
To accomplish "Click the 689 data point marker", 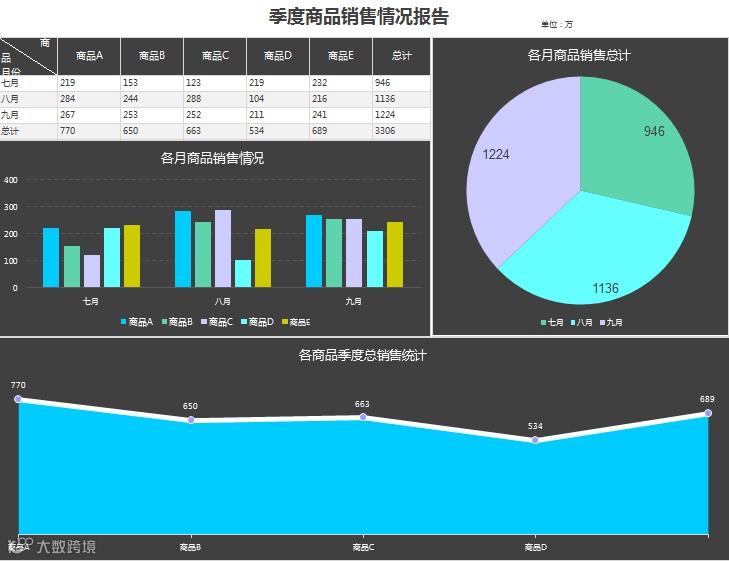I will pyautogui.click(x=708, y=413).
